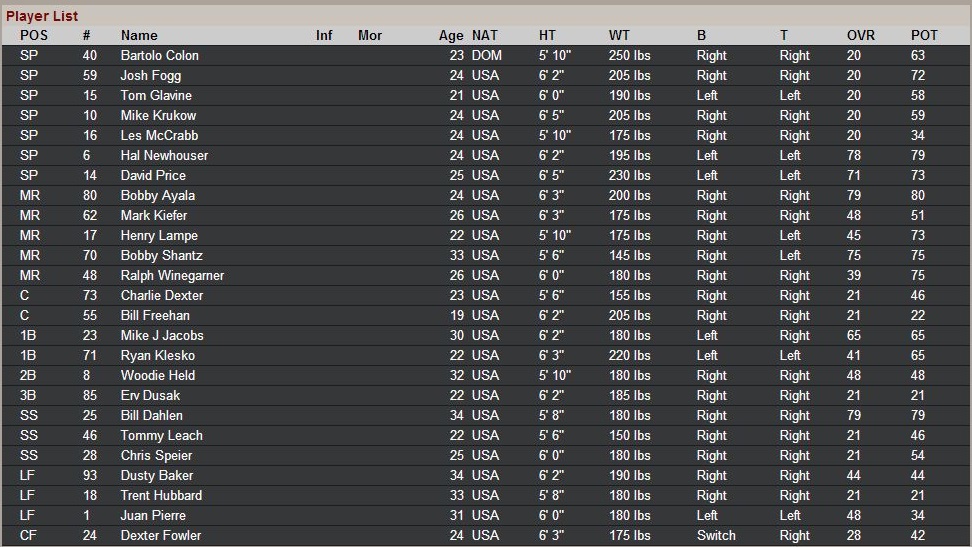Sort by the # column header
The height and width of the screenshot is (547, 972).
(86, 35)
